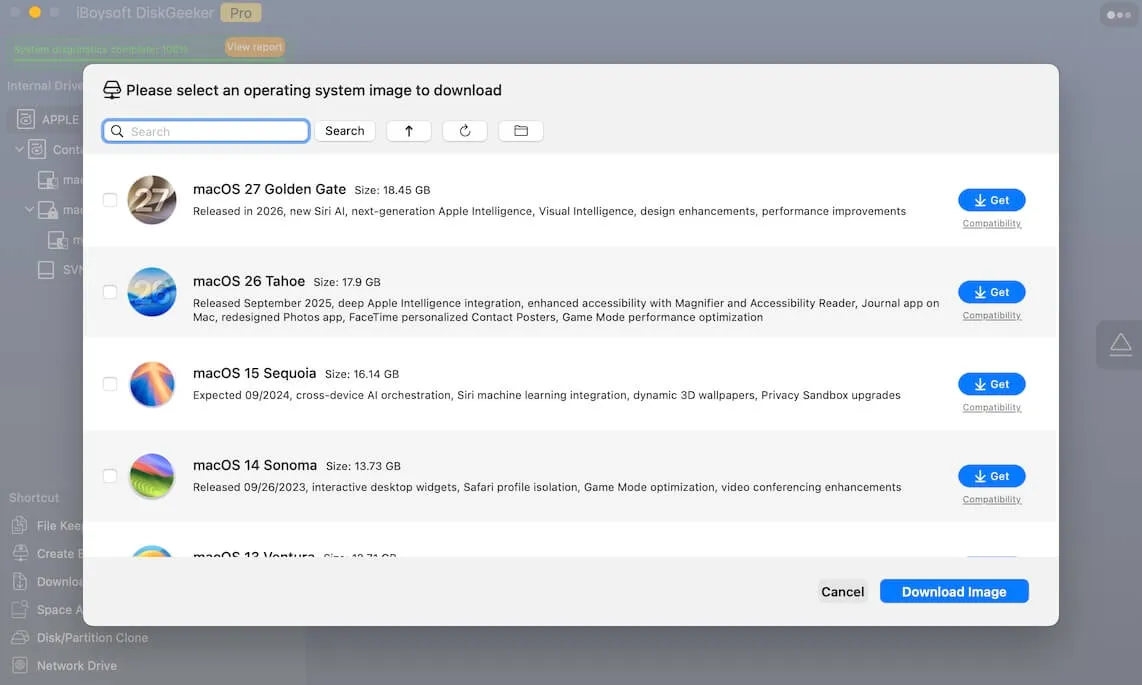Image resolution: width=1142 pixels, height=685 pixels.
Task: Cancel the image download dialog
Action: coord(843,592)
